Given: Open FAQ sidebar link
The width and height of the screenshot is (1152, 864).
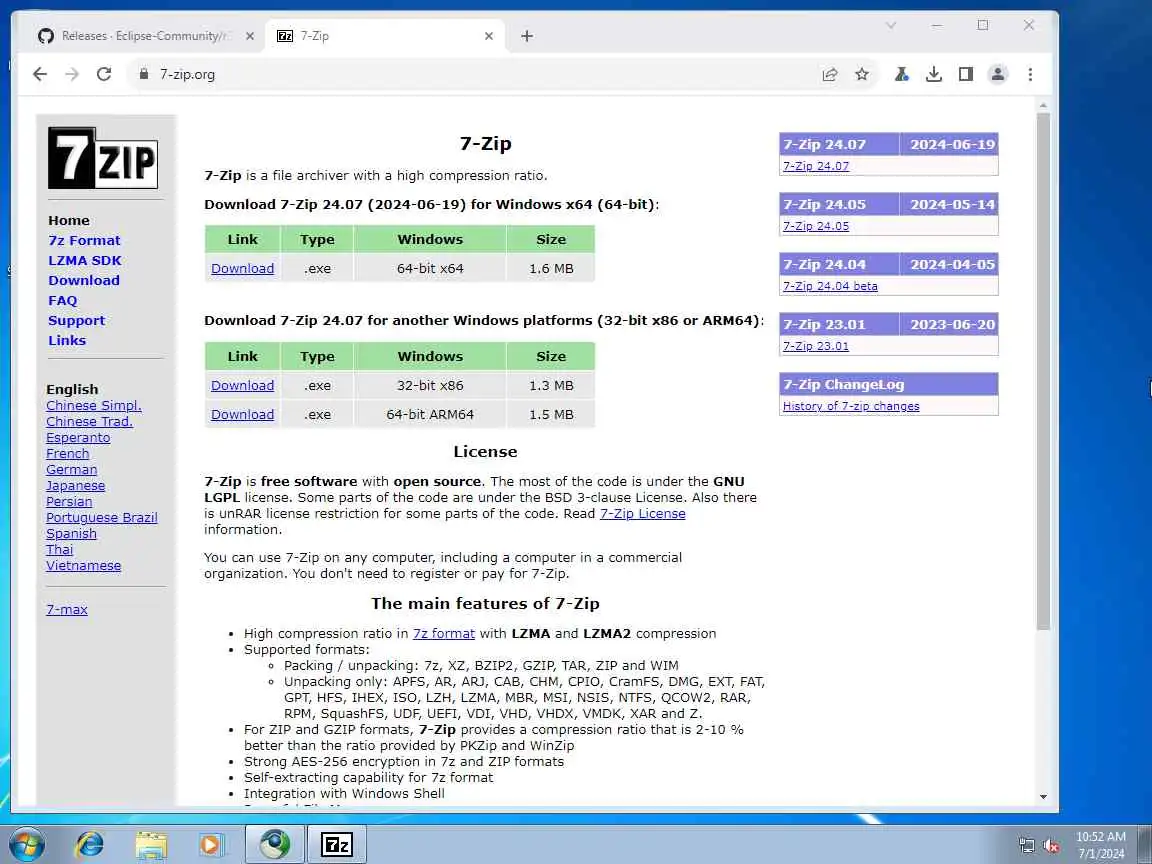Looking at the screenshot, I should [x=62, y=300].
